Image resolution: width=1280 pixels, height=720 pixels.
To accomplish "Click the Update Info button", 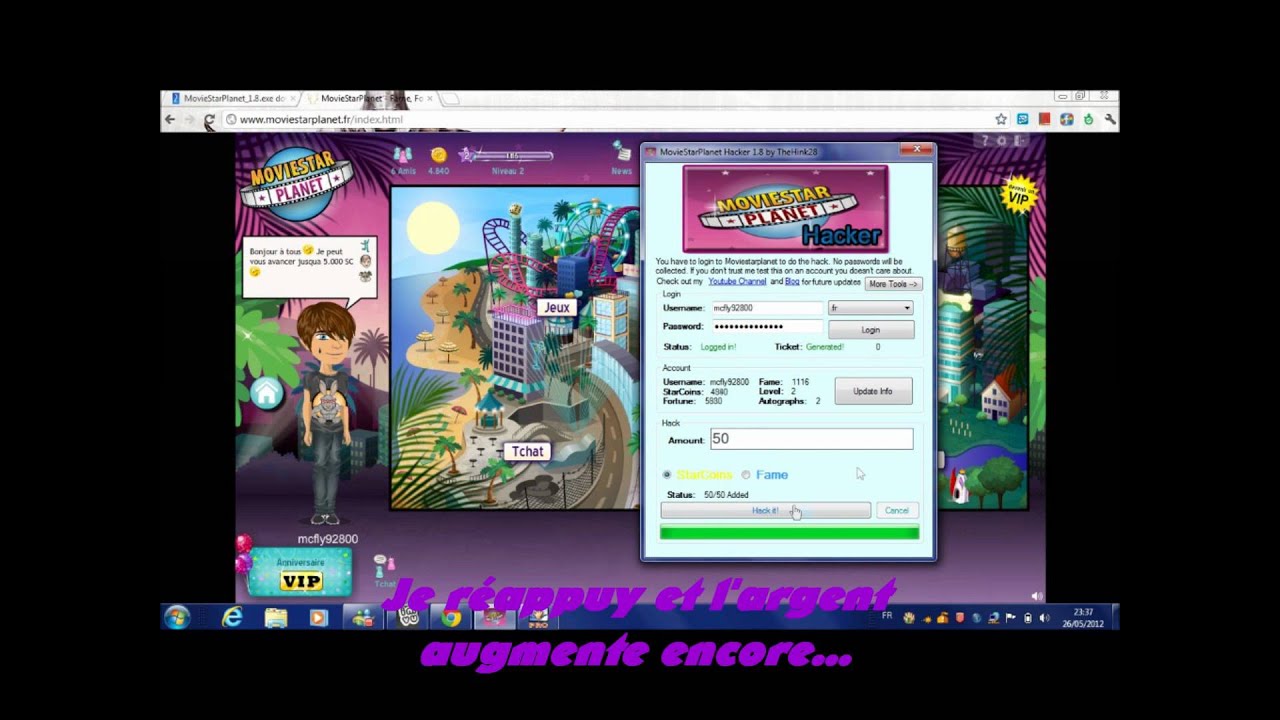I will (x=873, y=391).
